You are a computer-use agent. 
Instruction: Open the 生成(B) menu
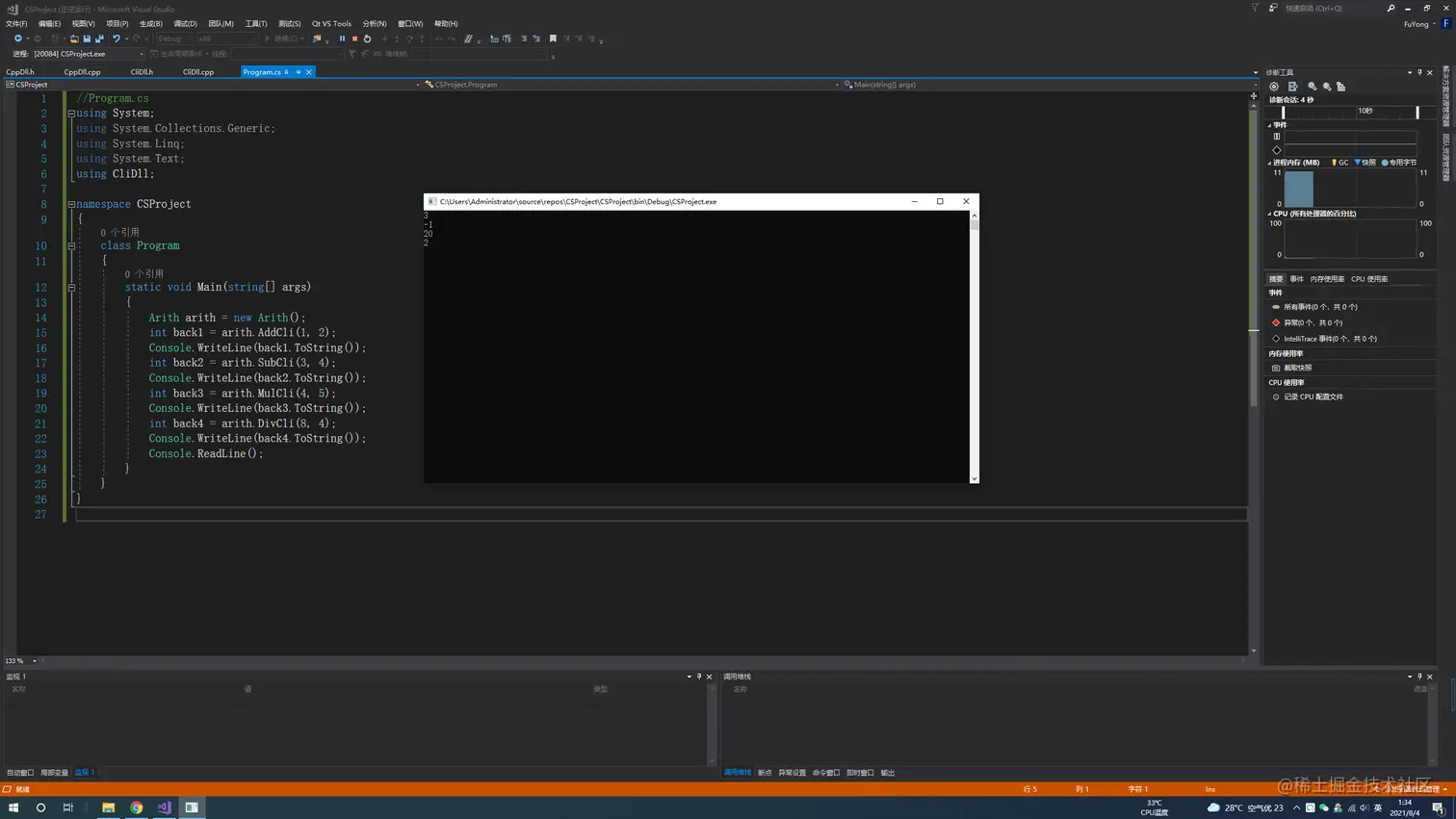coord(150,24)
